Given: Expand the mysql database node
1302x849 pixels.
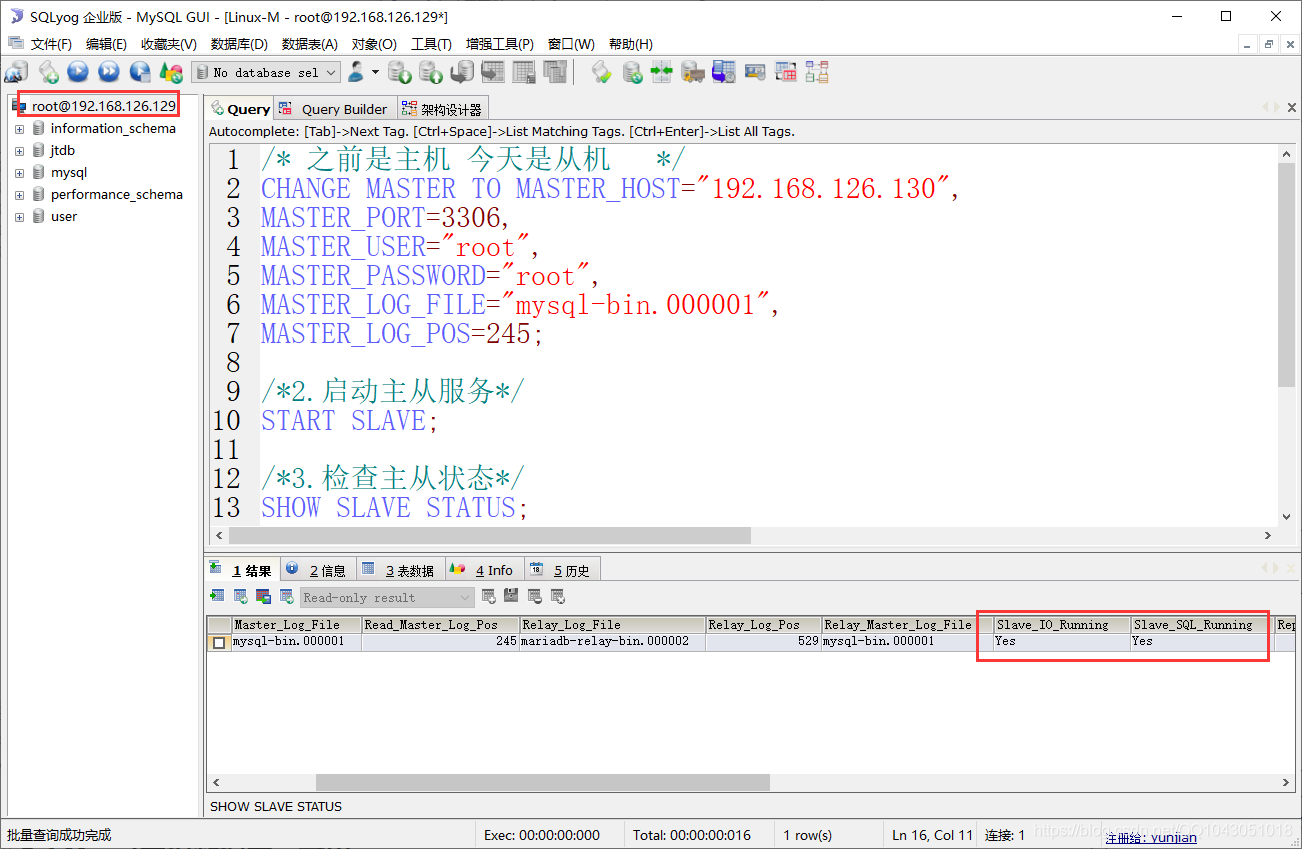Looking at the screenshot, I should tap(19, 173).
